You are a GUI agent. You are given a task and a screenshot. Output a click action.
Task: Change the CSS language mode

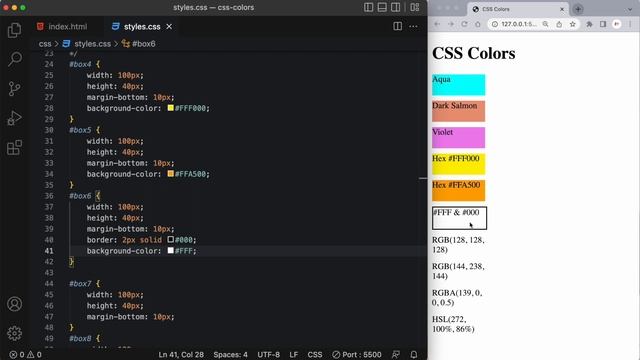point(315,354)
